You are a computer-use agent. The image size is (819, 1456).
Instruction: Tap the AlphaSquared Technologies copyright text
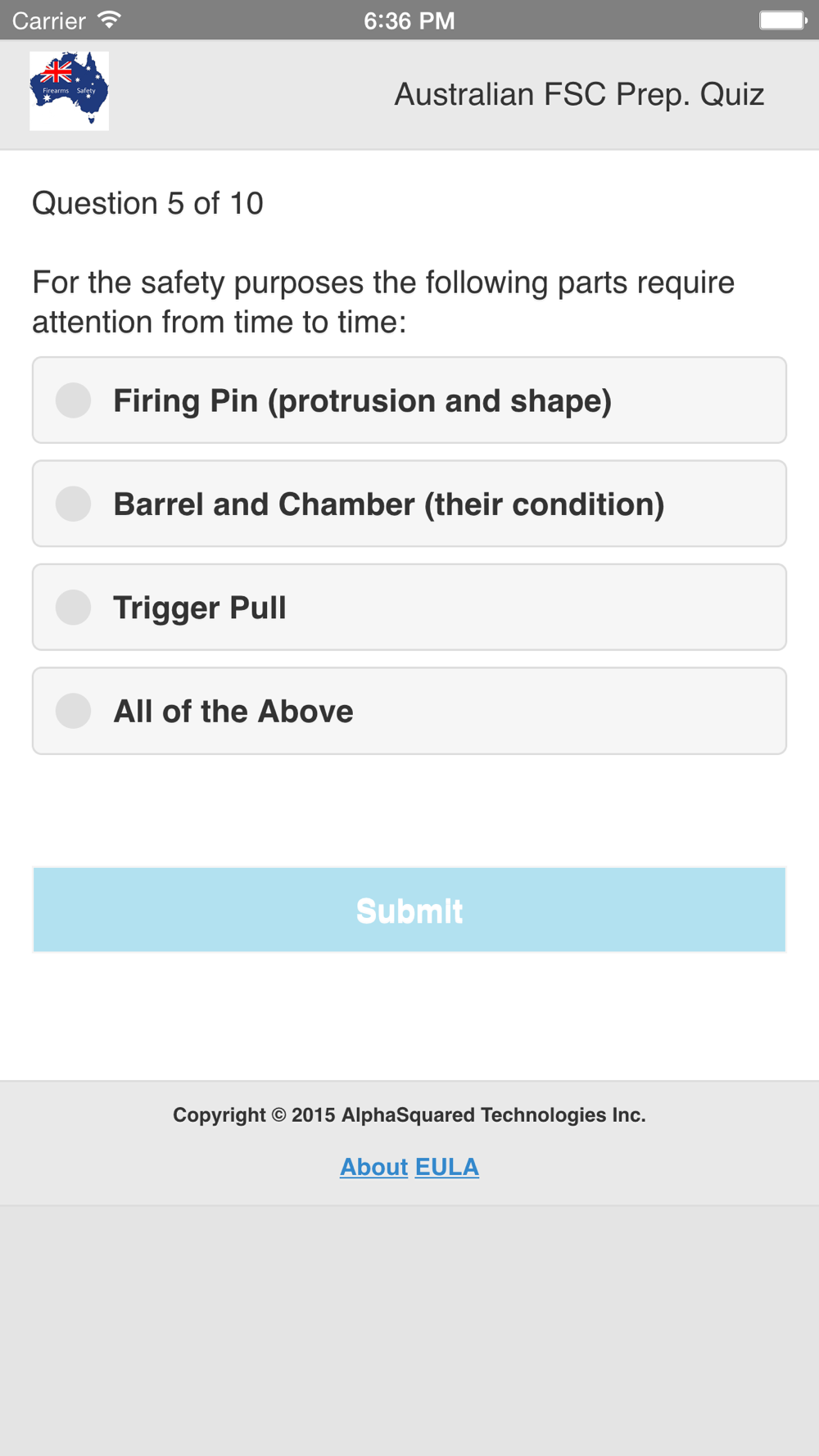409,1115
